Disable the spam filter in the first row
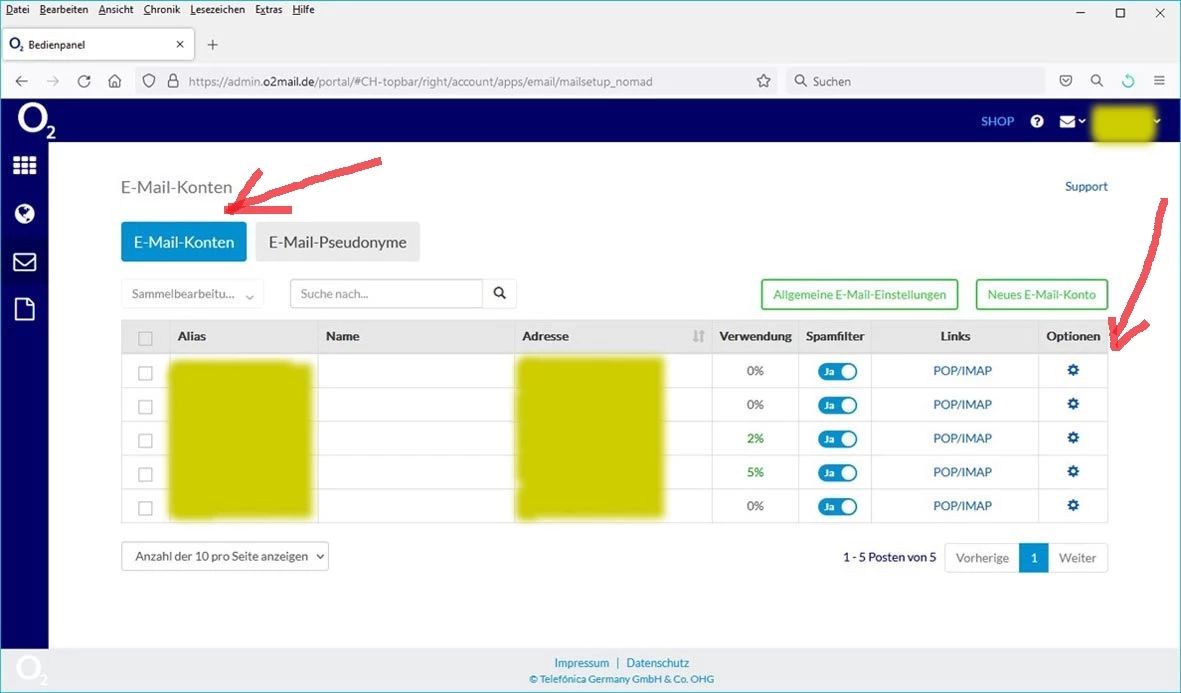The width and height of the screenshot is (1181, 693). point(838,371)
